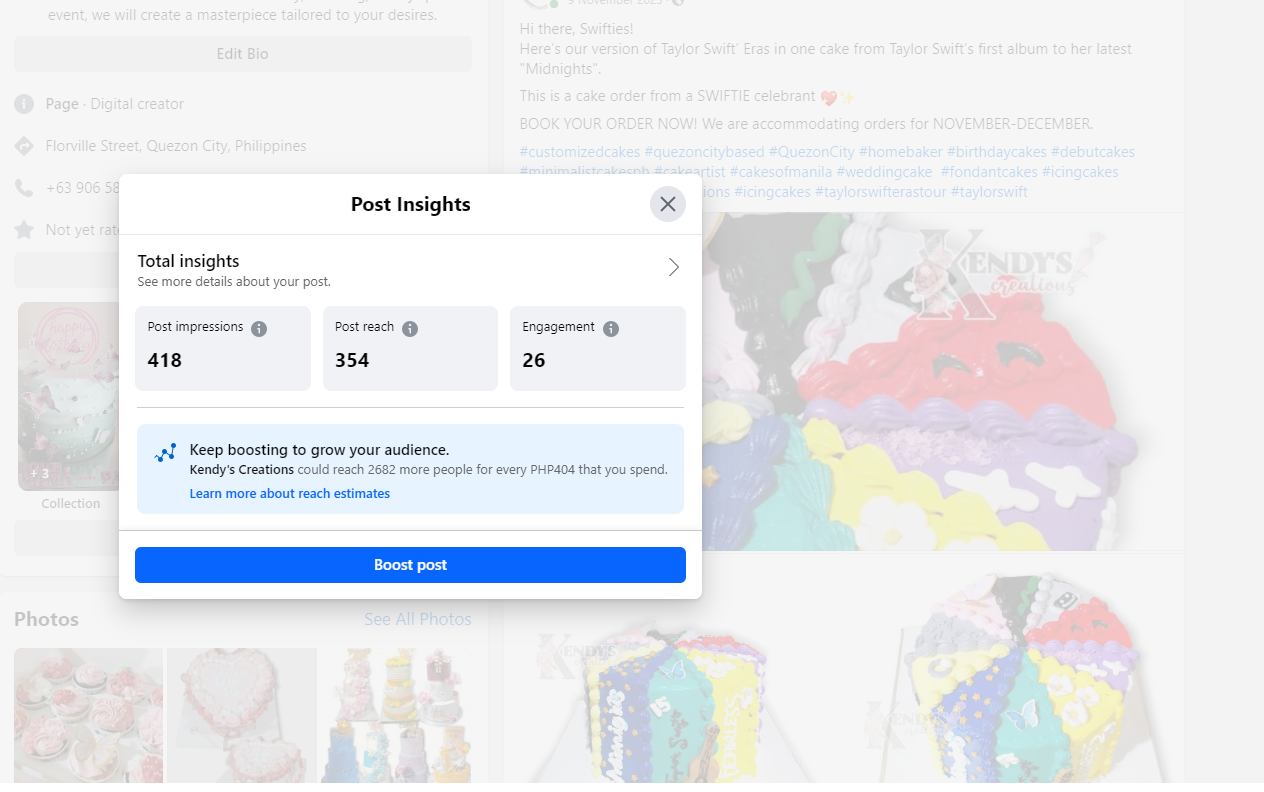Click the rating star icon
The width and height of the screenshot is (1264, 792).
tap(24, 230)
